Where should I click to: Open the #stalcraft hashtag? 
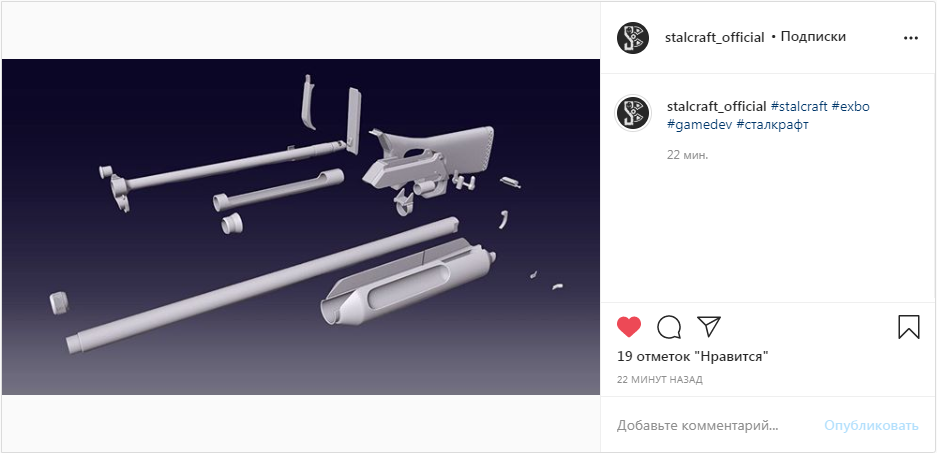[799, 106]
